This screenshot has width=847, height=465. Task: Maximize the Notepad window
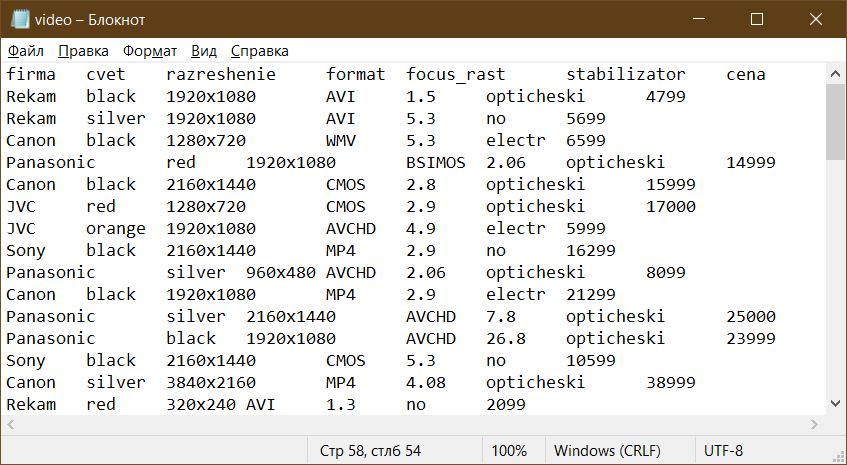[x=757, y=19]
